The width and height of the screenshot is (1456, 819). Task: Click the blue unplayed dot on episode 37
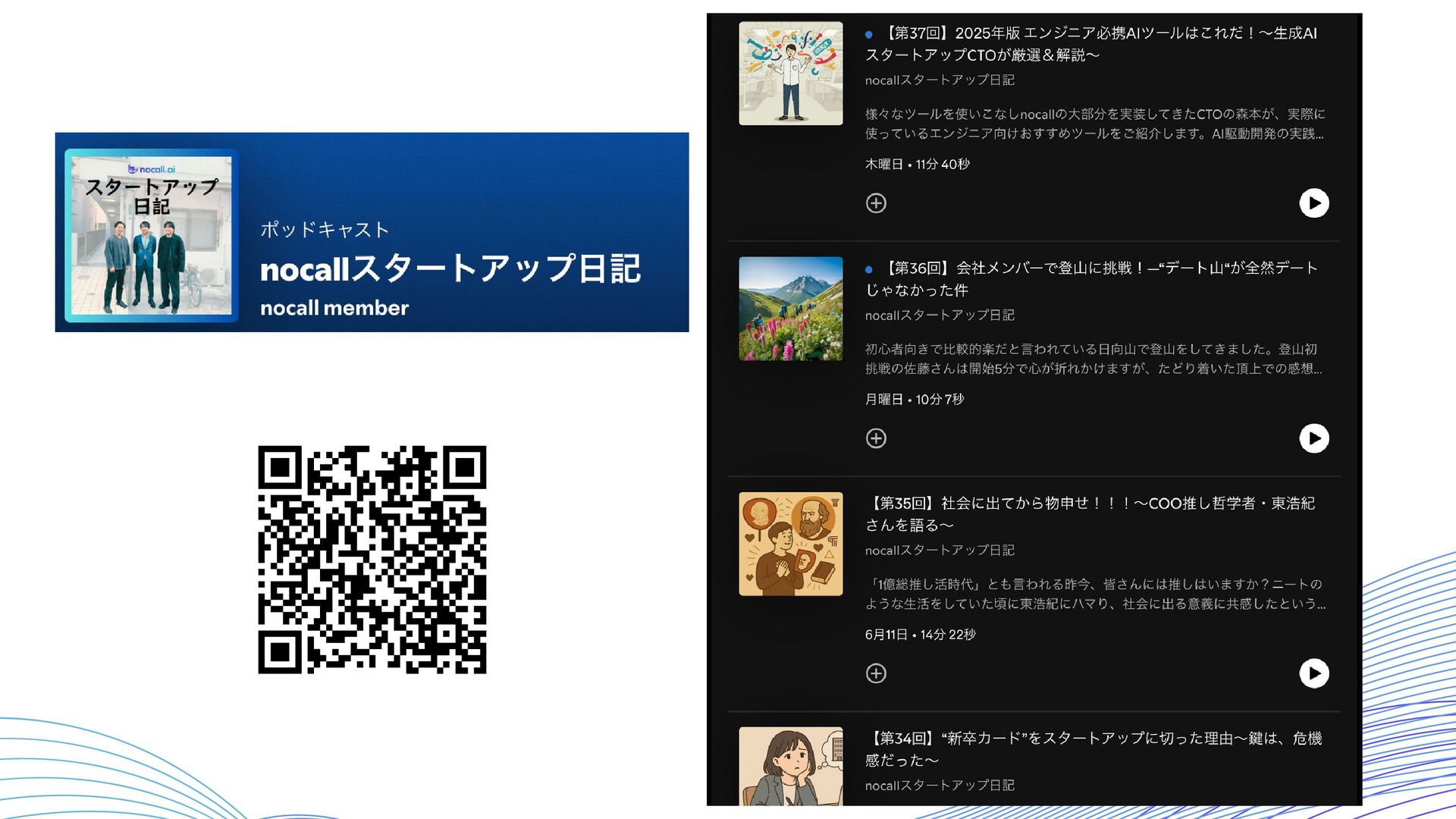coord(869,34)
